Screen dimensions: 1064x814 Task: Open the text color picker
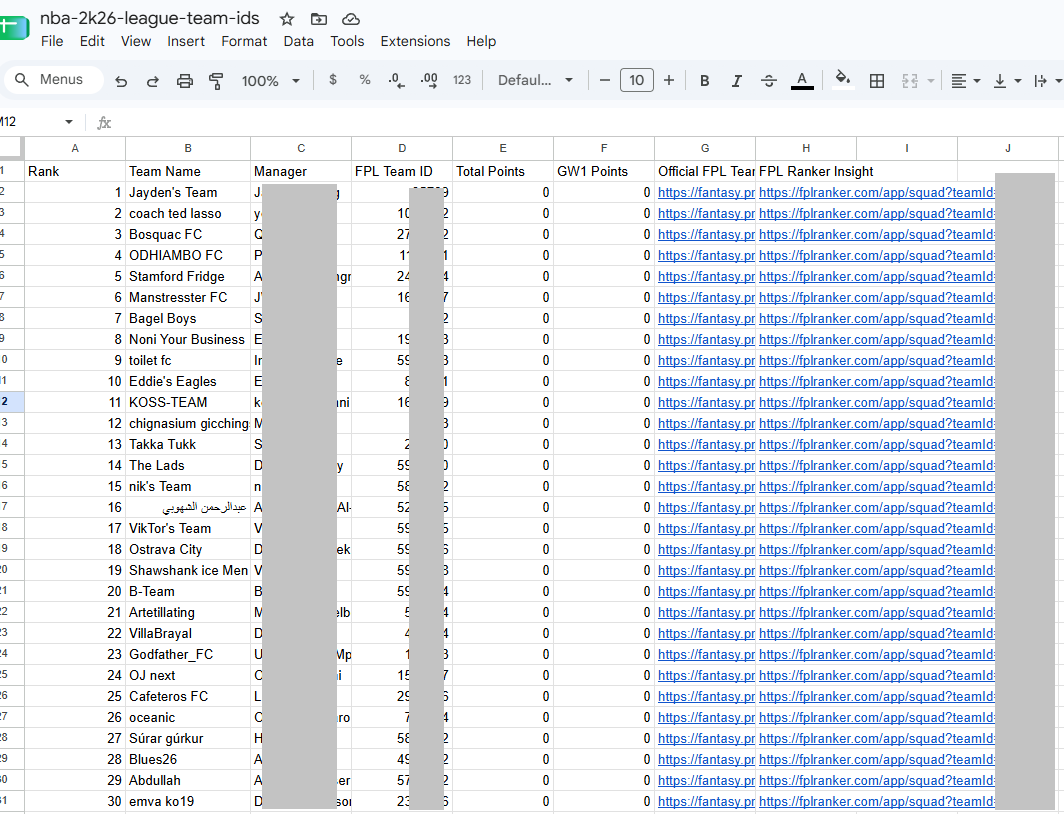pyautogui.click(x=802, y=81)
